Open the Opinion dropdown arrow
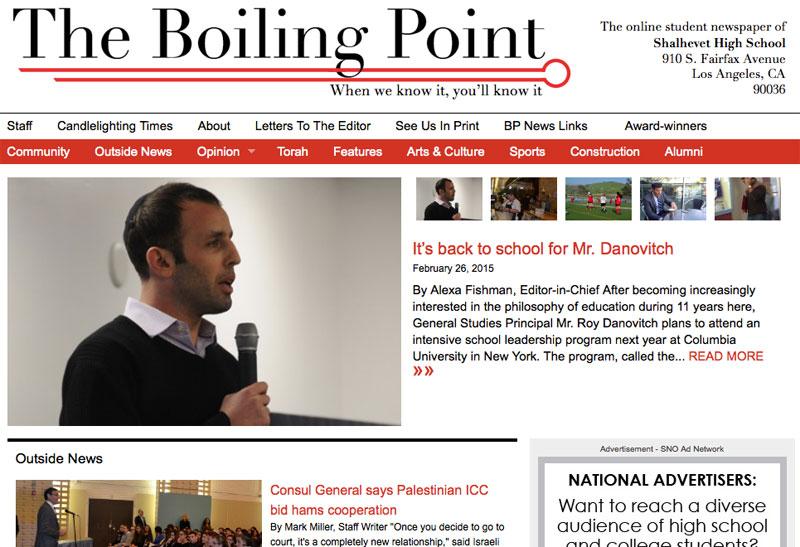The height and width of the screenshot is (547, 800). click(x=251, y=152)
